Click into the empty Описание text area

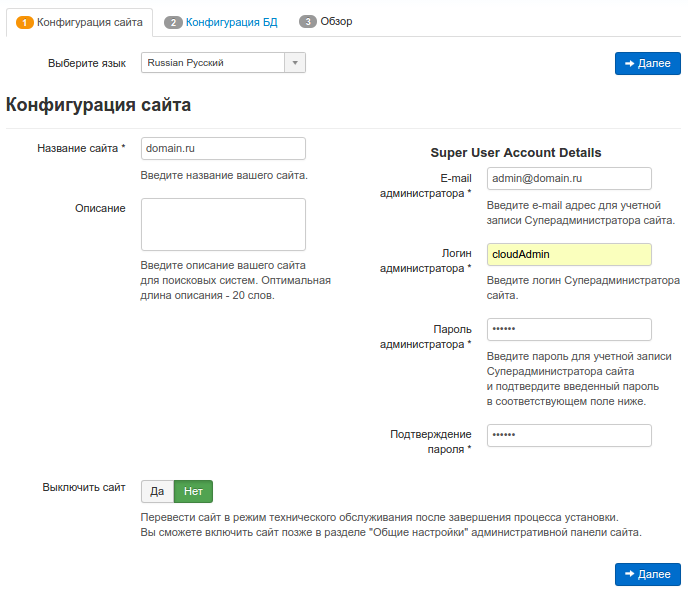(x=223, y=224)
